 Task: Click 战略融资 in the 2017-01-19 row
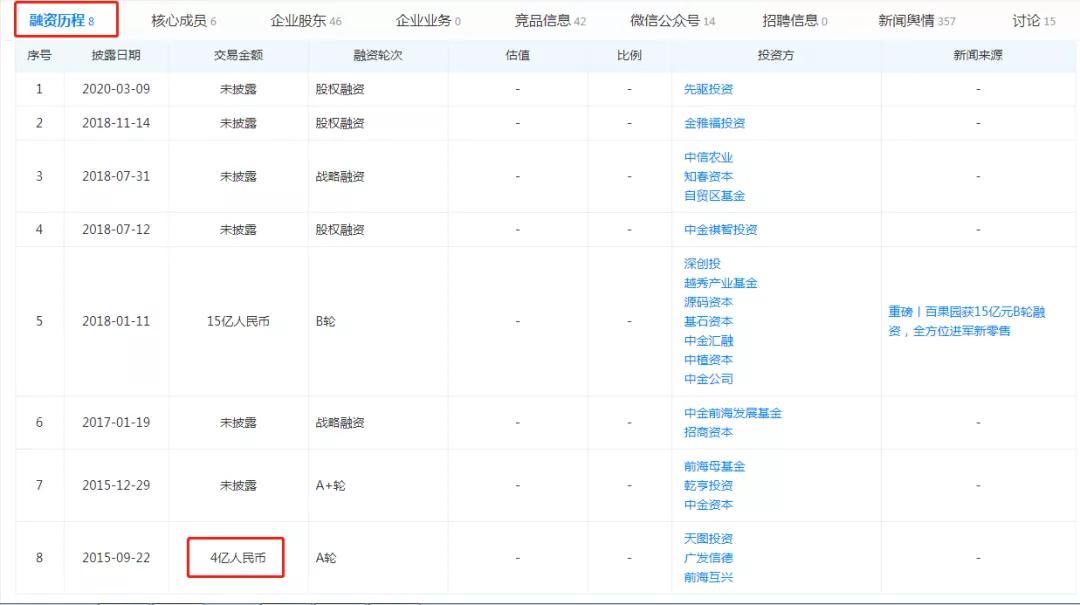(x=340, y=422)
